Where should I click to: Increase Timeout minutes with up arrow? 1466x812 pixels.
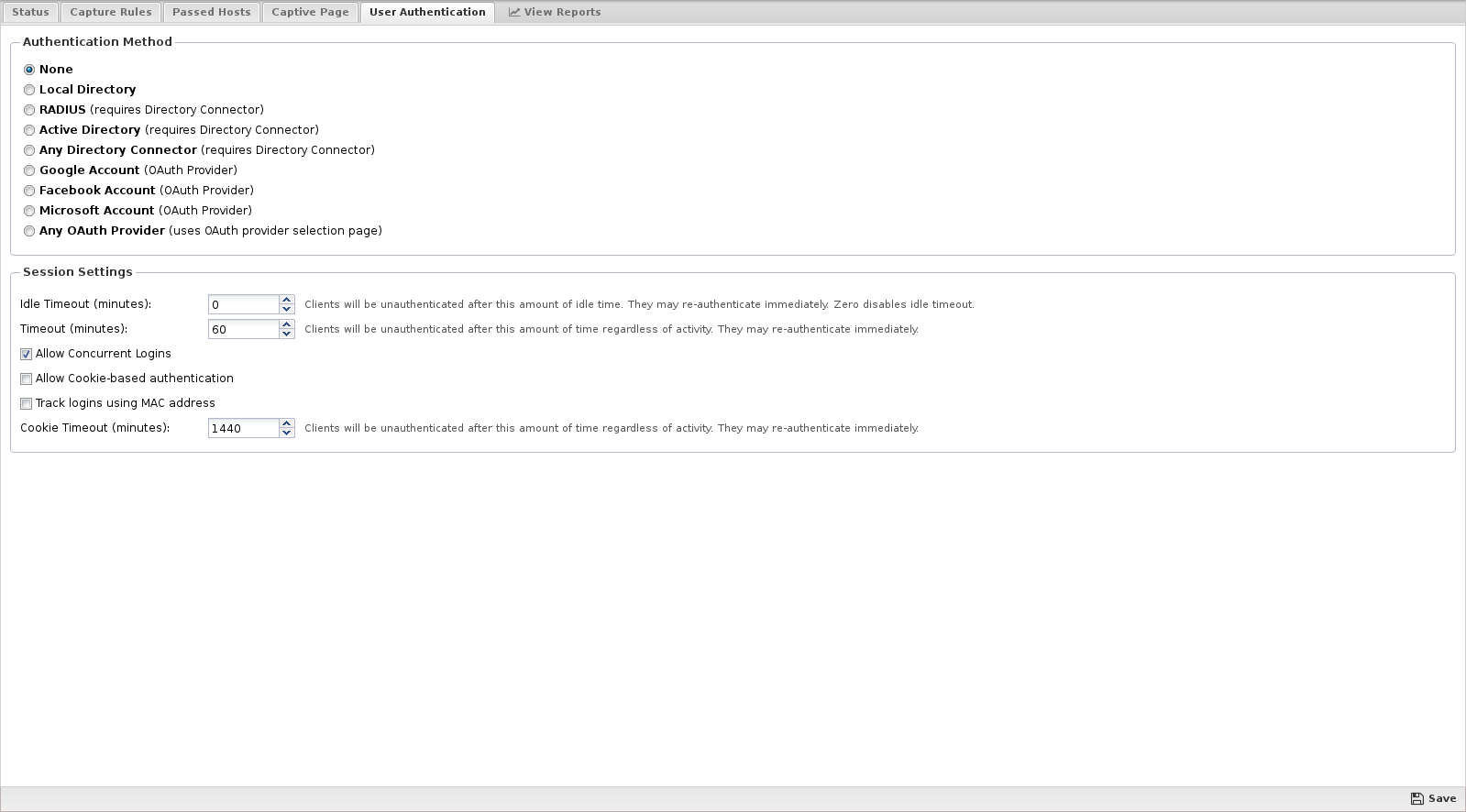pos(287,324)
